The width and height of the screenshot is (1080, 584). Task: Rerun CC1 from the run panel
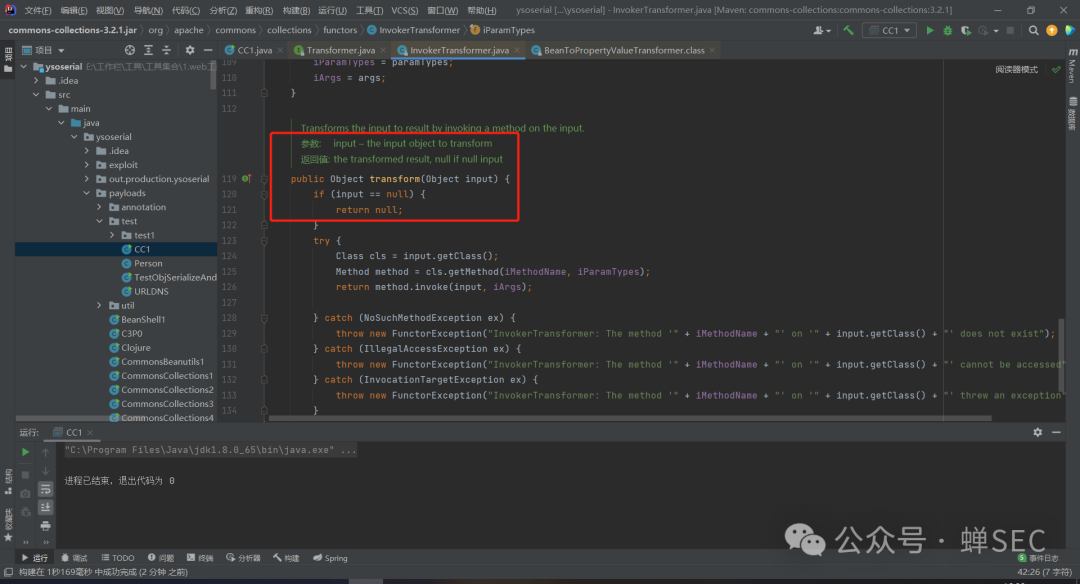click(26, 452)
